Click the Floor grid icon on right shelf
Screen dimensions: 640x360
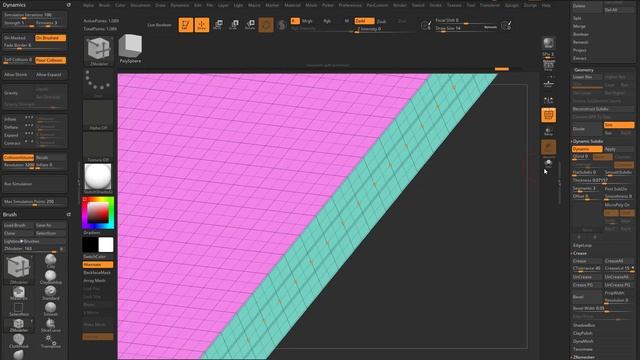coord(549,83)
